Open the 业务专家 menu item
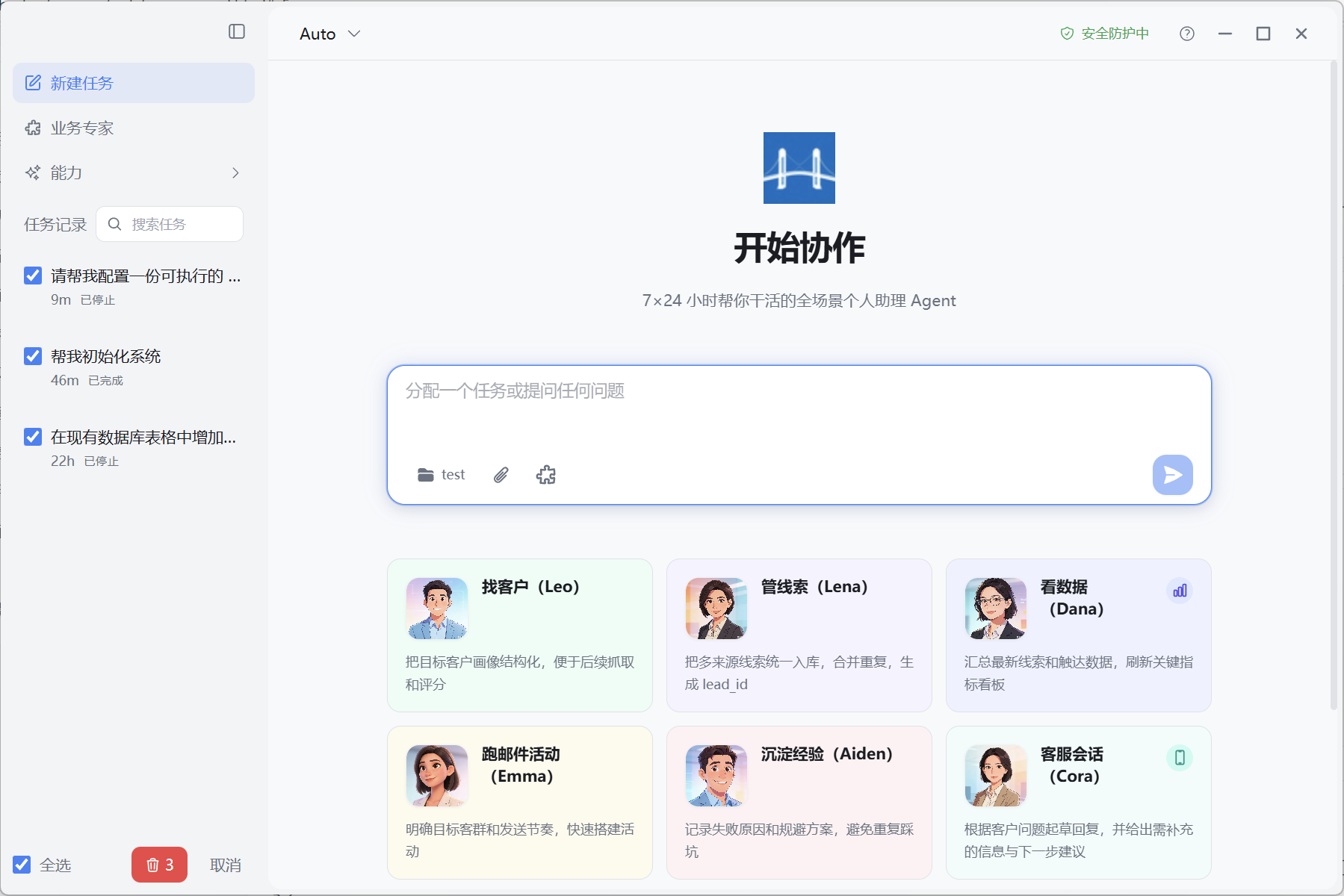This screenshot has height=896, width=1344. pyautogui.click(x=134, y=128)
